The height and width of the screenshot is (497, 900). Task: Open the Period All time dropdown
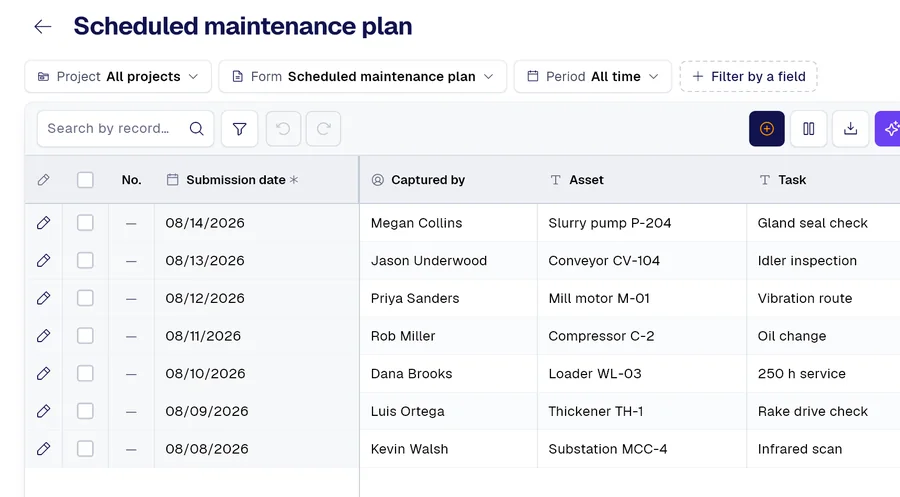point(593,76)
